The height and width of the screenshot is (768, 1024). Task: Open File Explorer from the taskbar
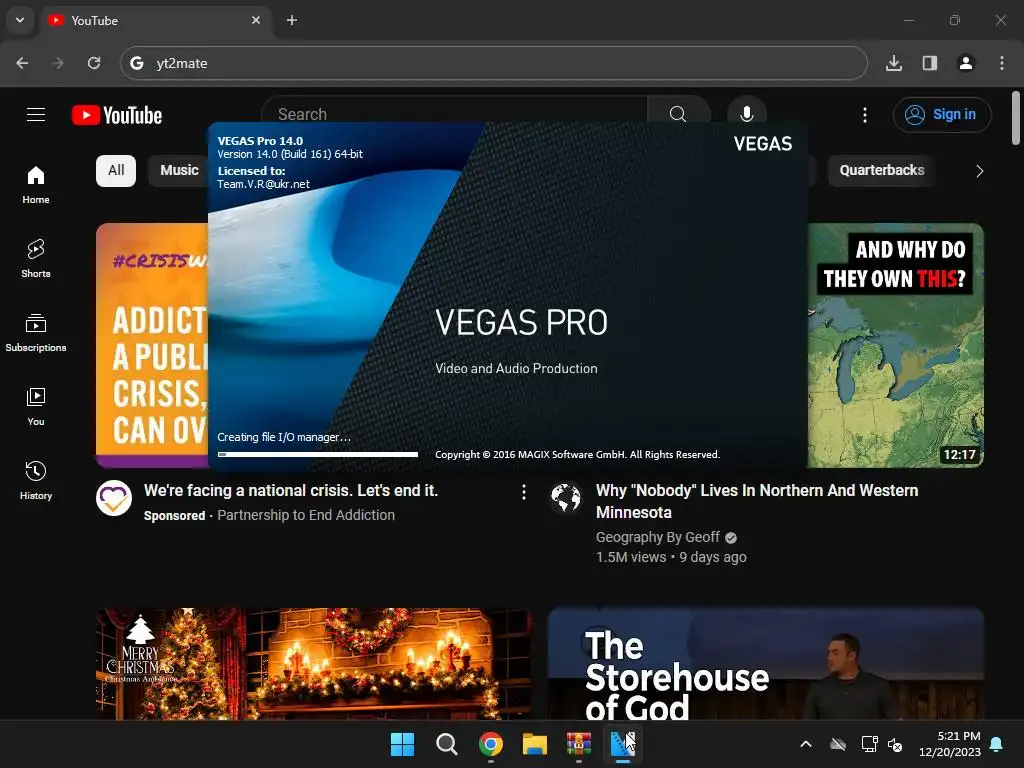pos(535,744)
